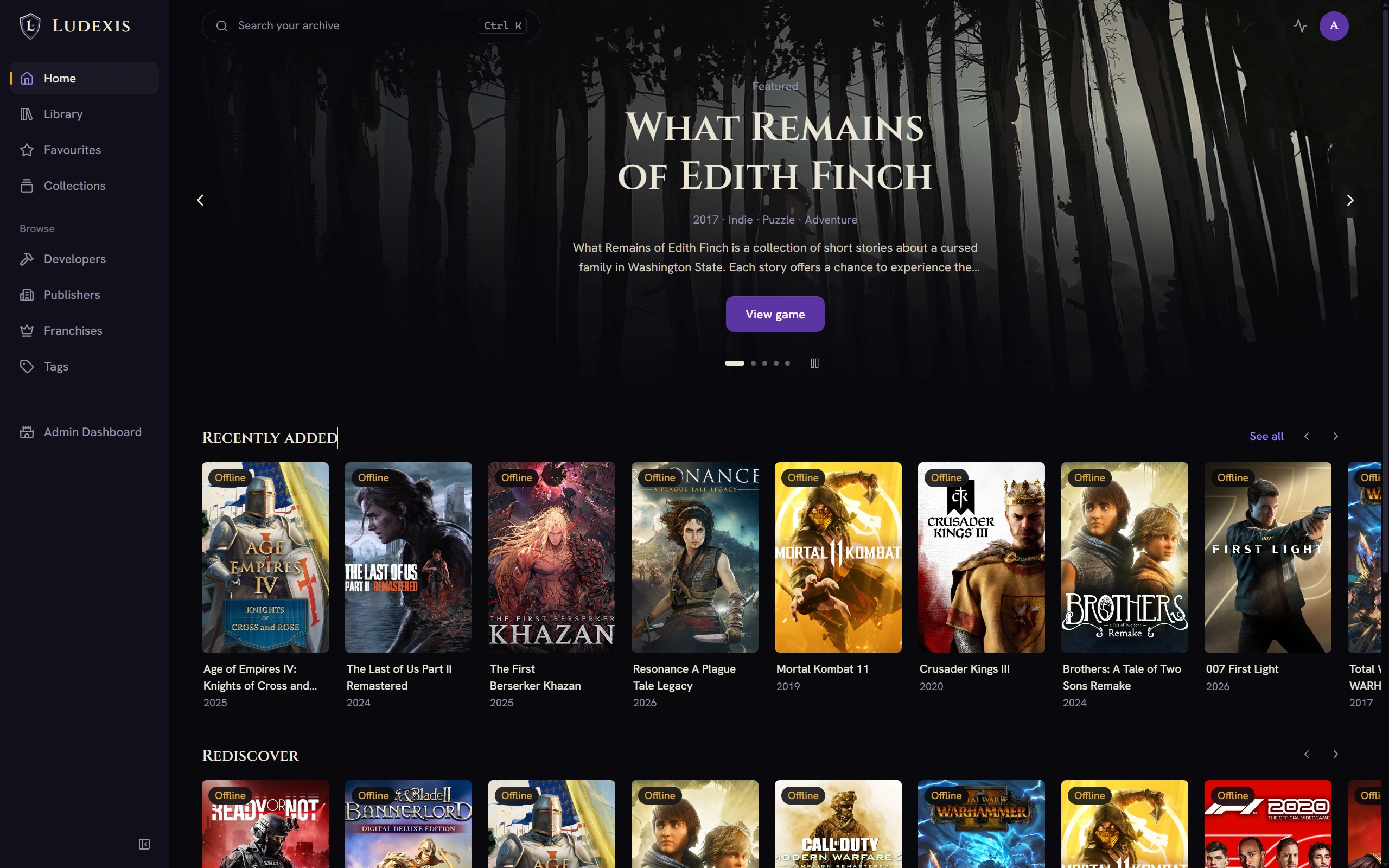Open the activity pulse icon in header
This screenshot has width=1389, height=868.
[1300, 26]
